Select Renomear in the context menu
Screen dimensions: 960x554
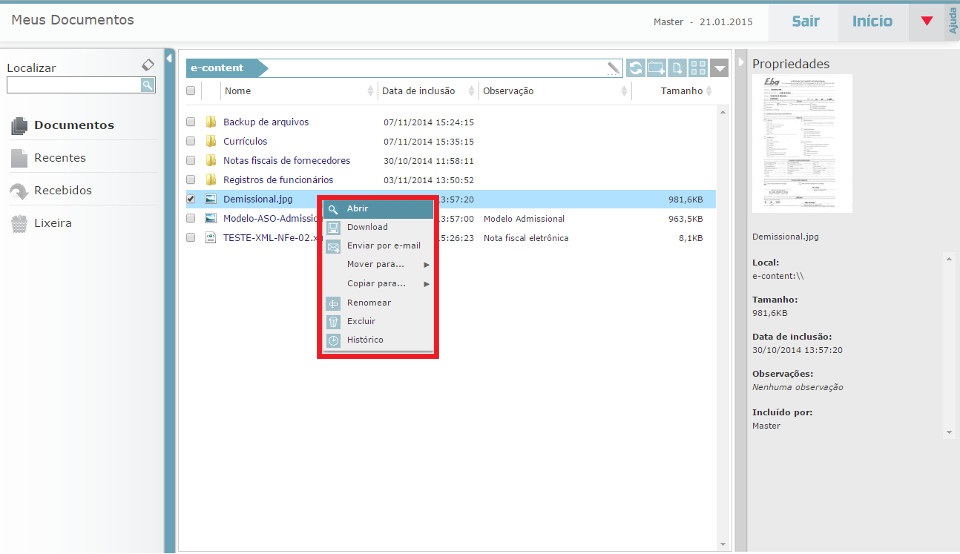point(369,303)
